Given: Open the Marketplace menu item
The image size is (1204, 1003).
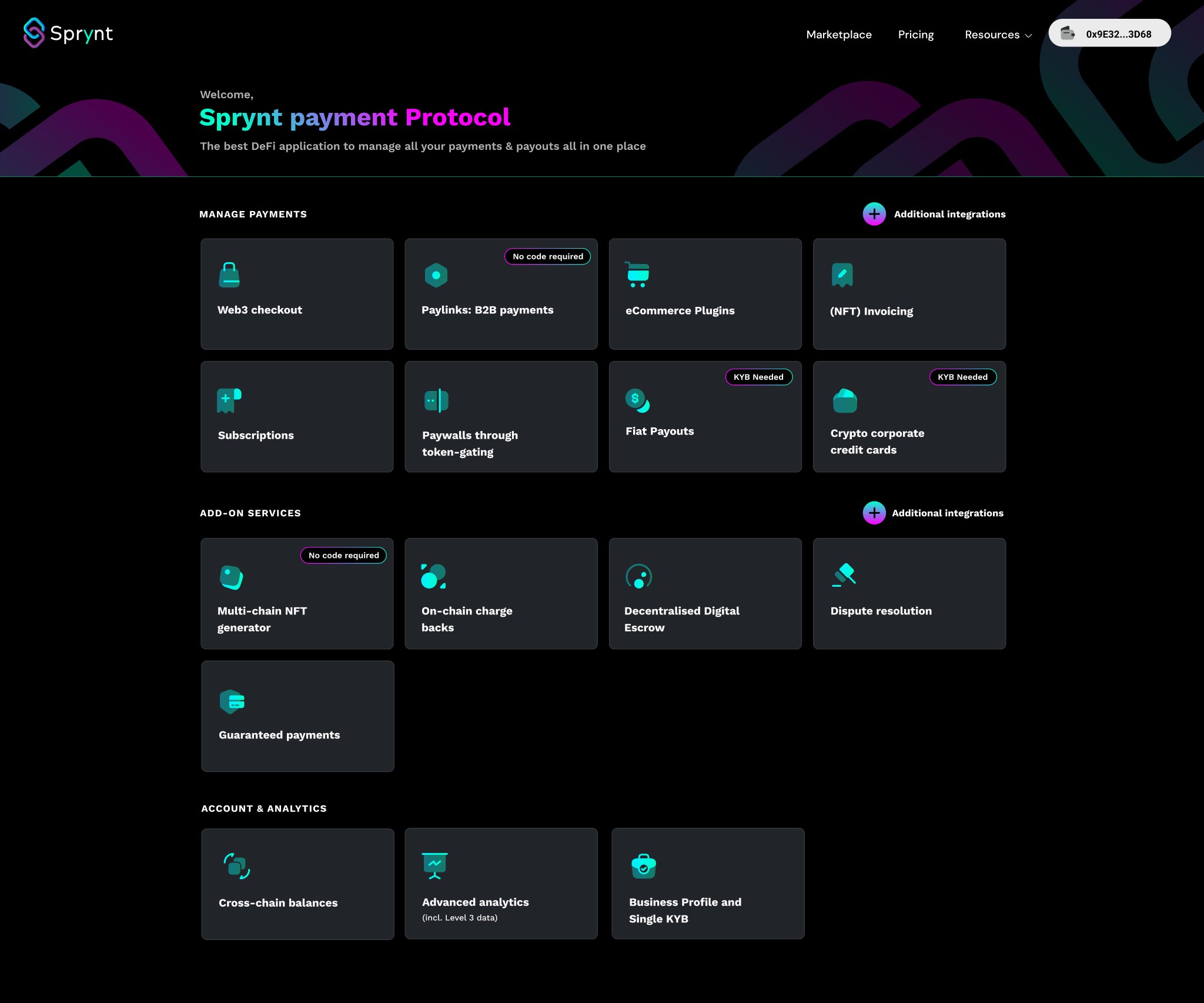Looking at the screenshot, I should coord(839,34).
